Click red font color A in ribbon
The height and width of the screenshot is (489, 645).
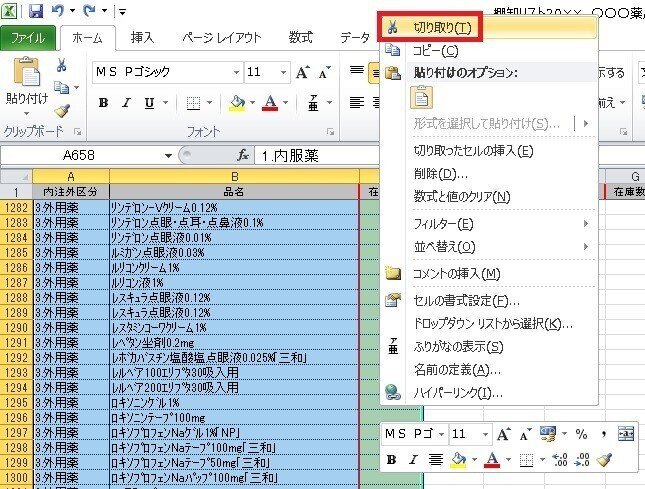[x=270, y=103]
